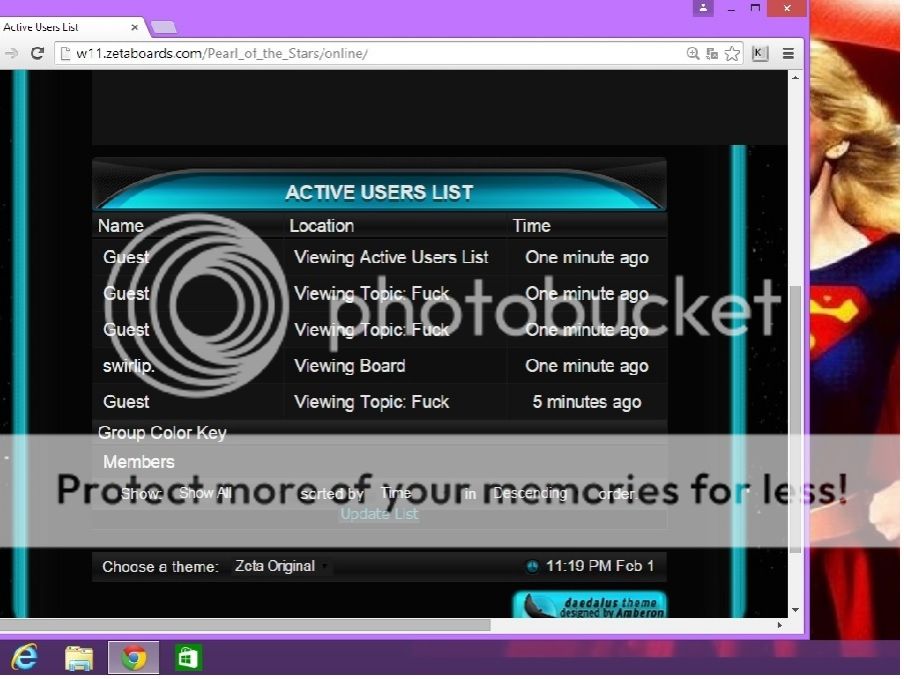This screenshot has width=904, height=679.
Task: Launch Chrome from the taskbar
Action: click(133, 657)
